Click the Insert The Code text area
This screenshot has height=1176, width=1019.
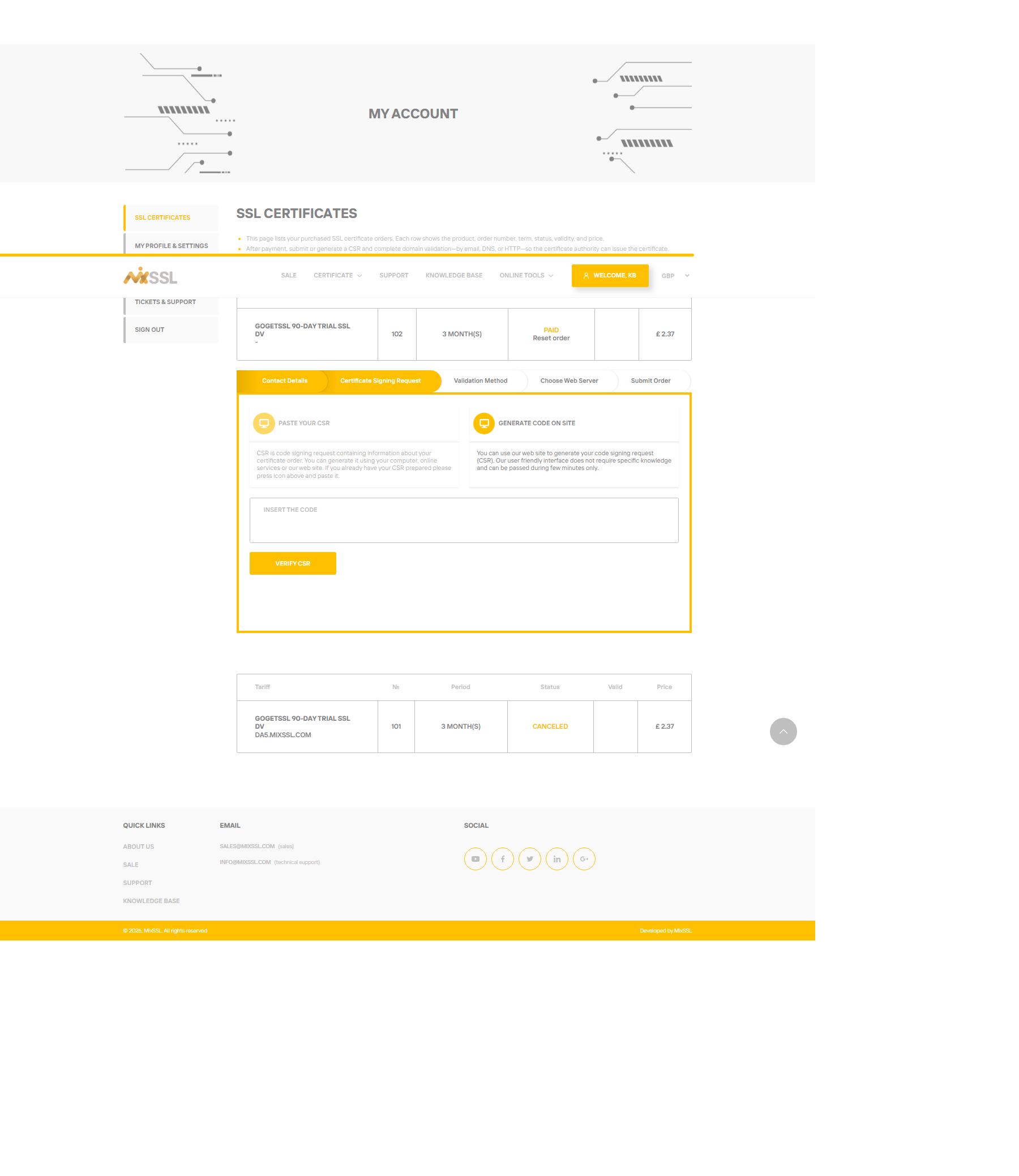(x=464, y=520)
